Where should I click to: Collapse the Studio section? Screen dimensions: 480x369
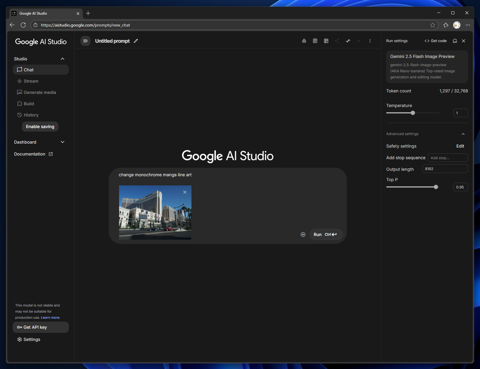62,59
